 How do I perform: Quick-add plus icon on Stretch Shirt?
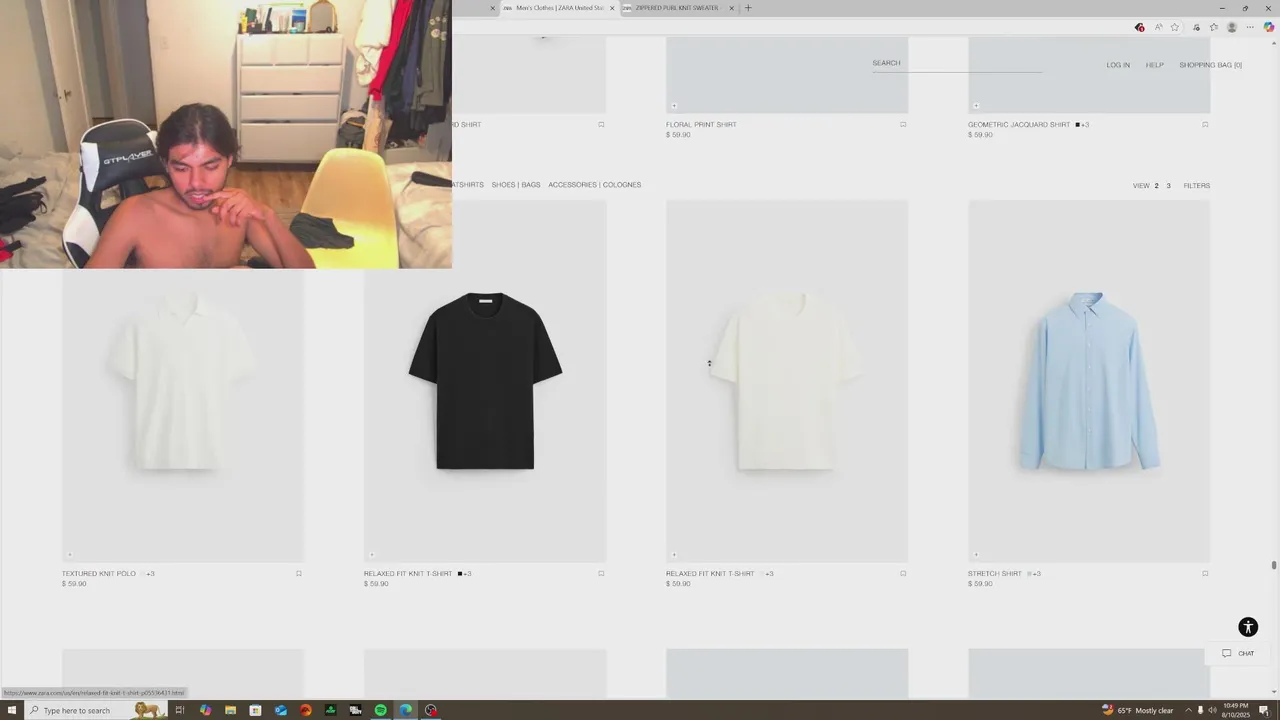[x=976, y=555]
